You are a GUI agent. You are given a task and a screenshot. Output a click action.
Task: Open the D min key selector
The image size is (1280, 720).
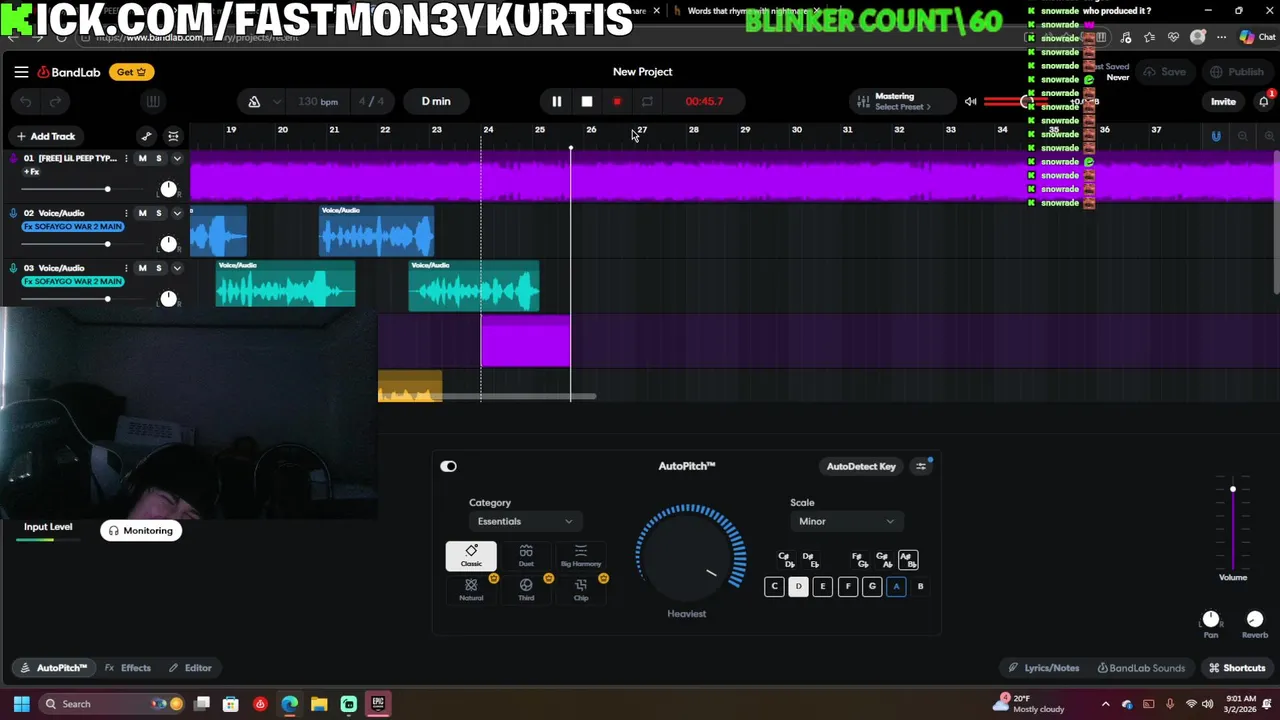click(436, 101)
